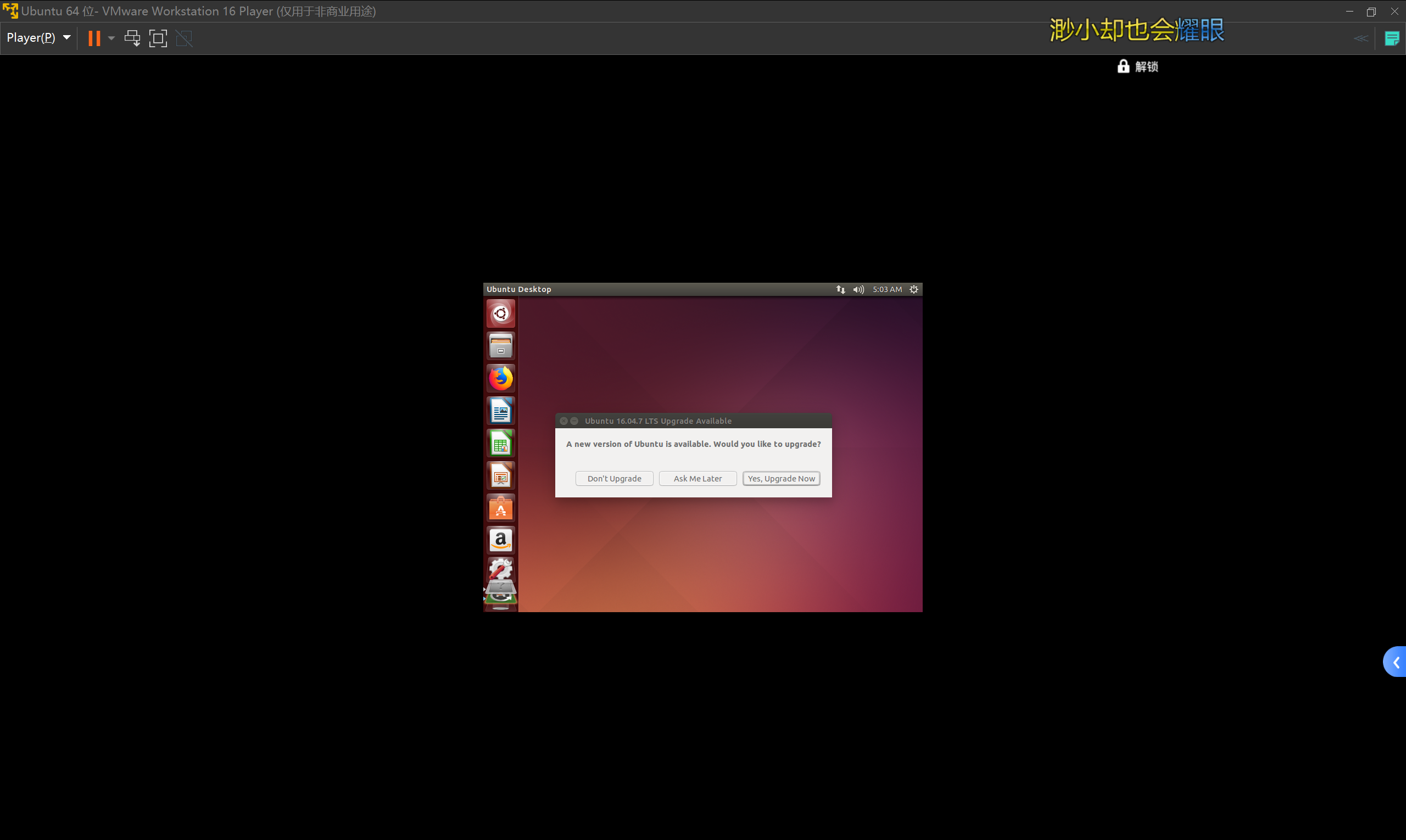The width and height of the screenshot is (1406, 840).
Task: Open the Files manager in launcher
Action: click(500, 345)
